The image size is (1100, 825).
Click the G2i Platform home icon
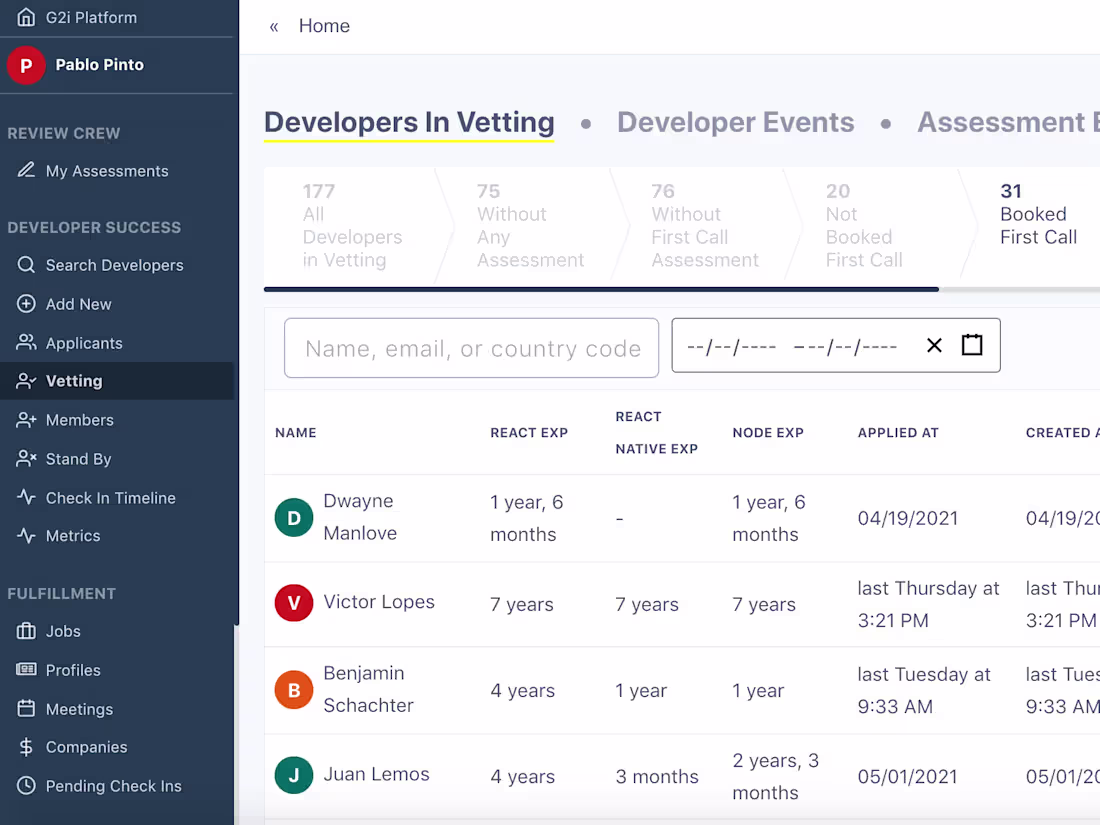[26, 18]
